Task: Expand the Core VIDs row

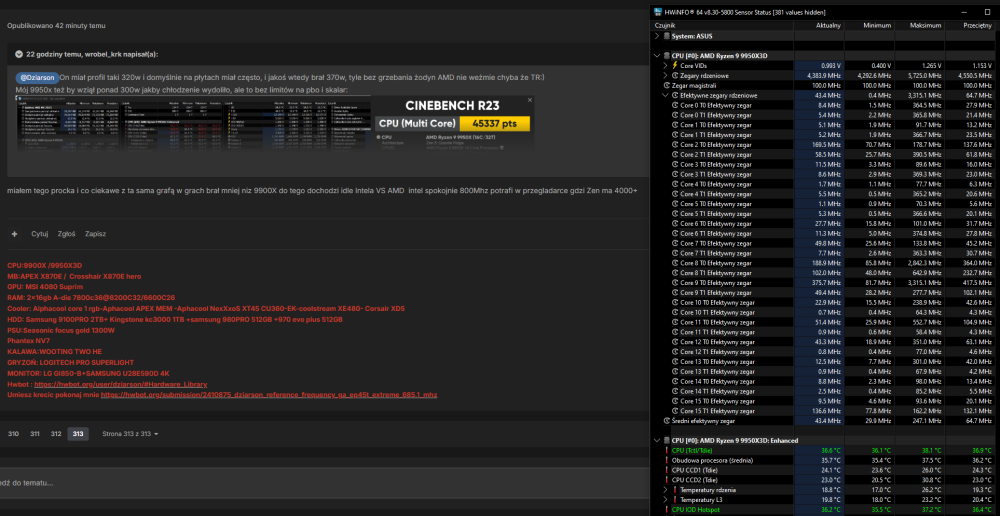Action: pyautogui.click(x=666, y=66)
